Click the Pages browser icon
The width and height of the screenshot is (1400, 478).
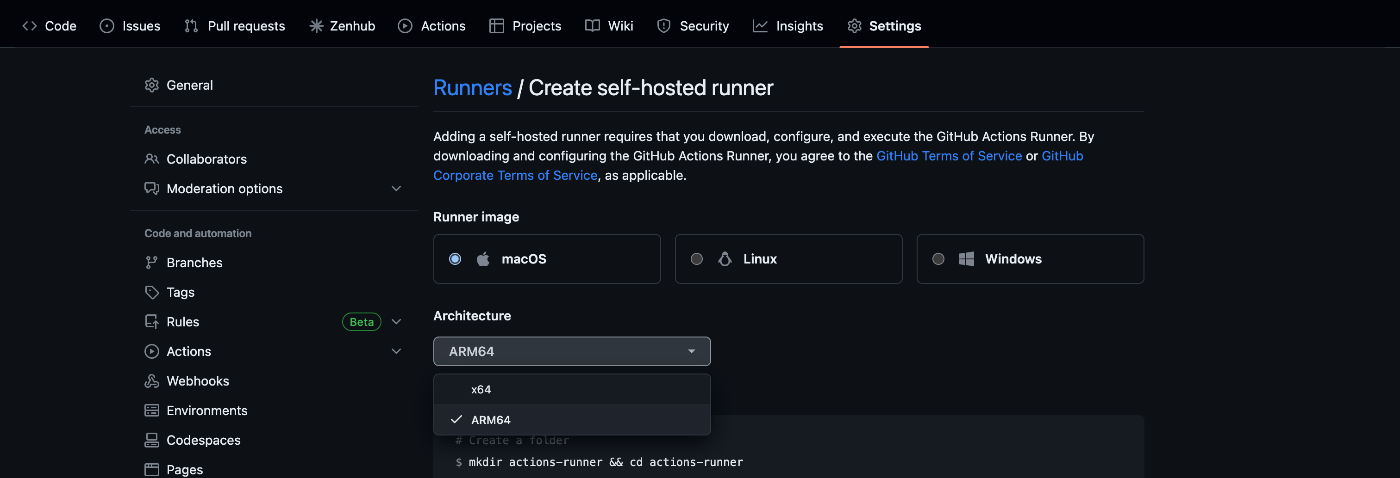152,469
